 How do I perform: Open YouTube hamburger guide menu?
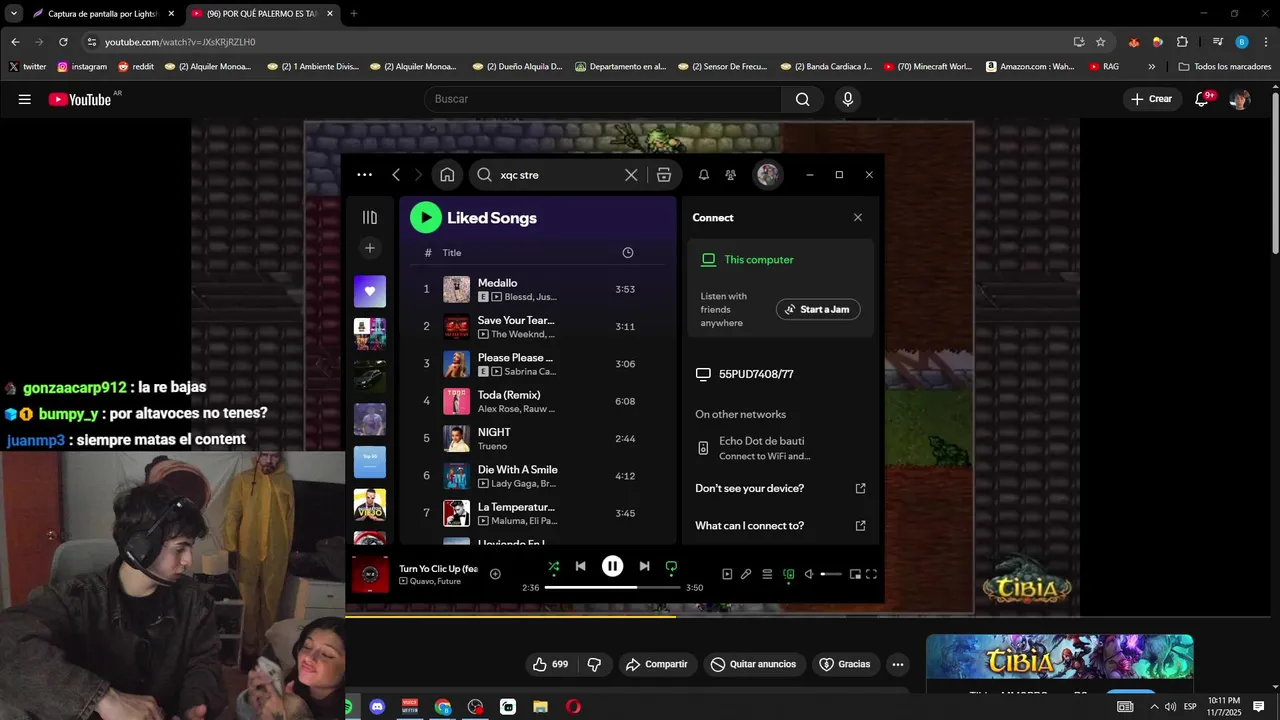coord(25,99)
